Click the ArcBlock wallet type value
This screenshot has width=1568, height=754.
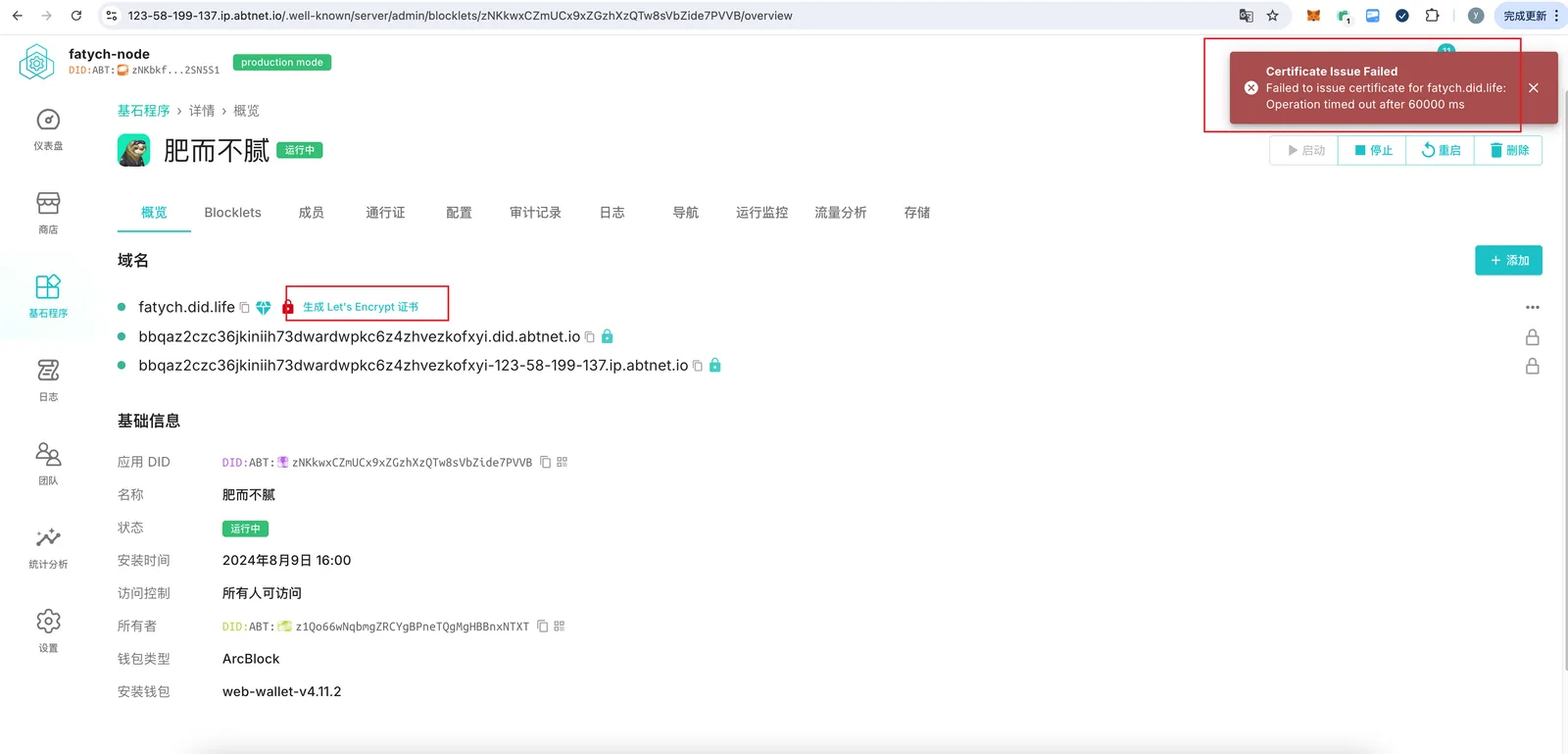(x=251, y=659)
